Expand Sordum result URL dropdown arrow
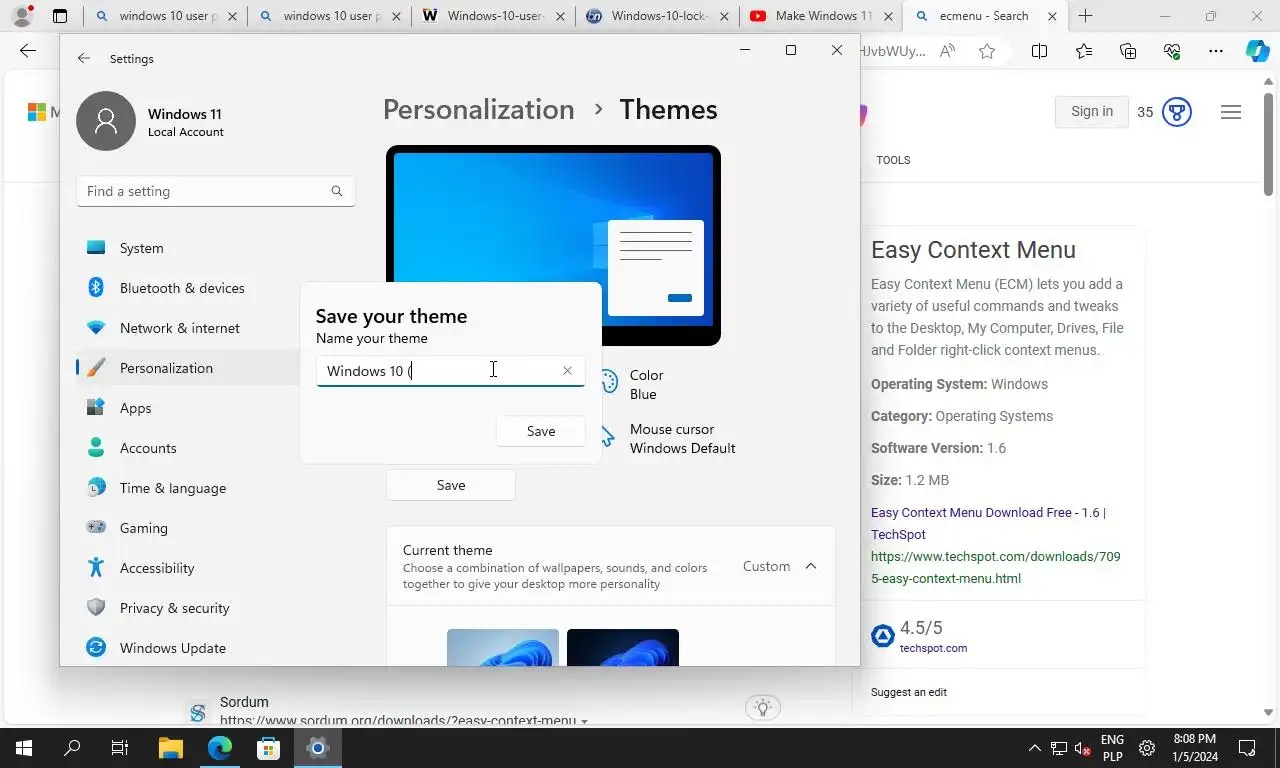 click(x=584, y=721)
